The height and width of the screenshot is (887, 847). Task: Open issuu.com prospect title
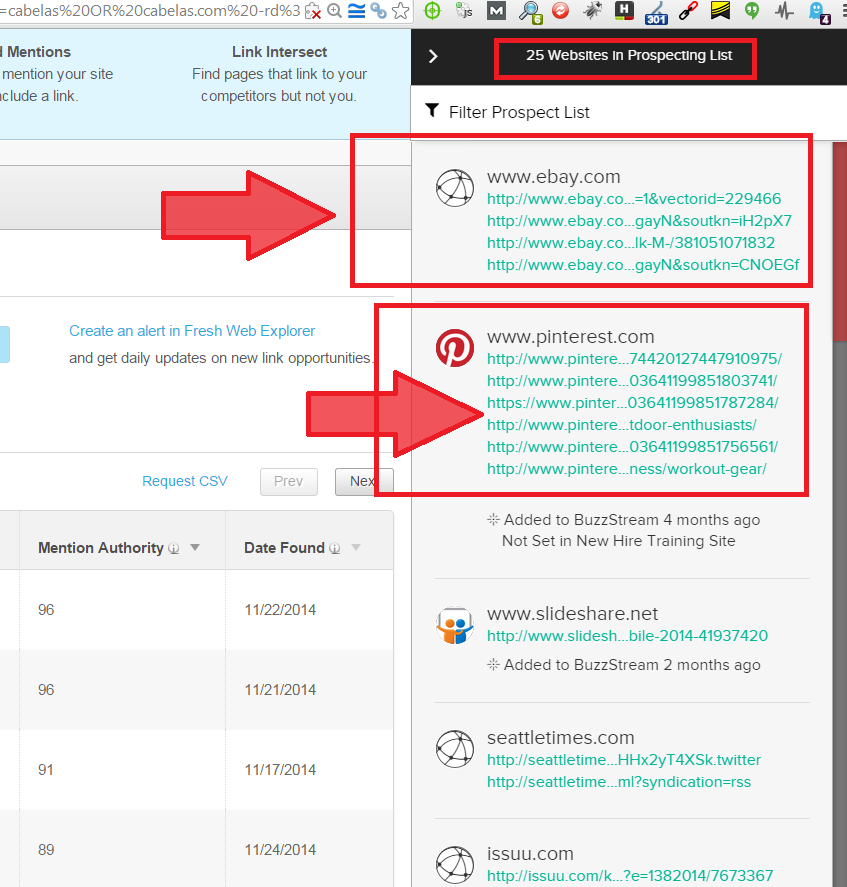tap(530, 854)
